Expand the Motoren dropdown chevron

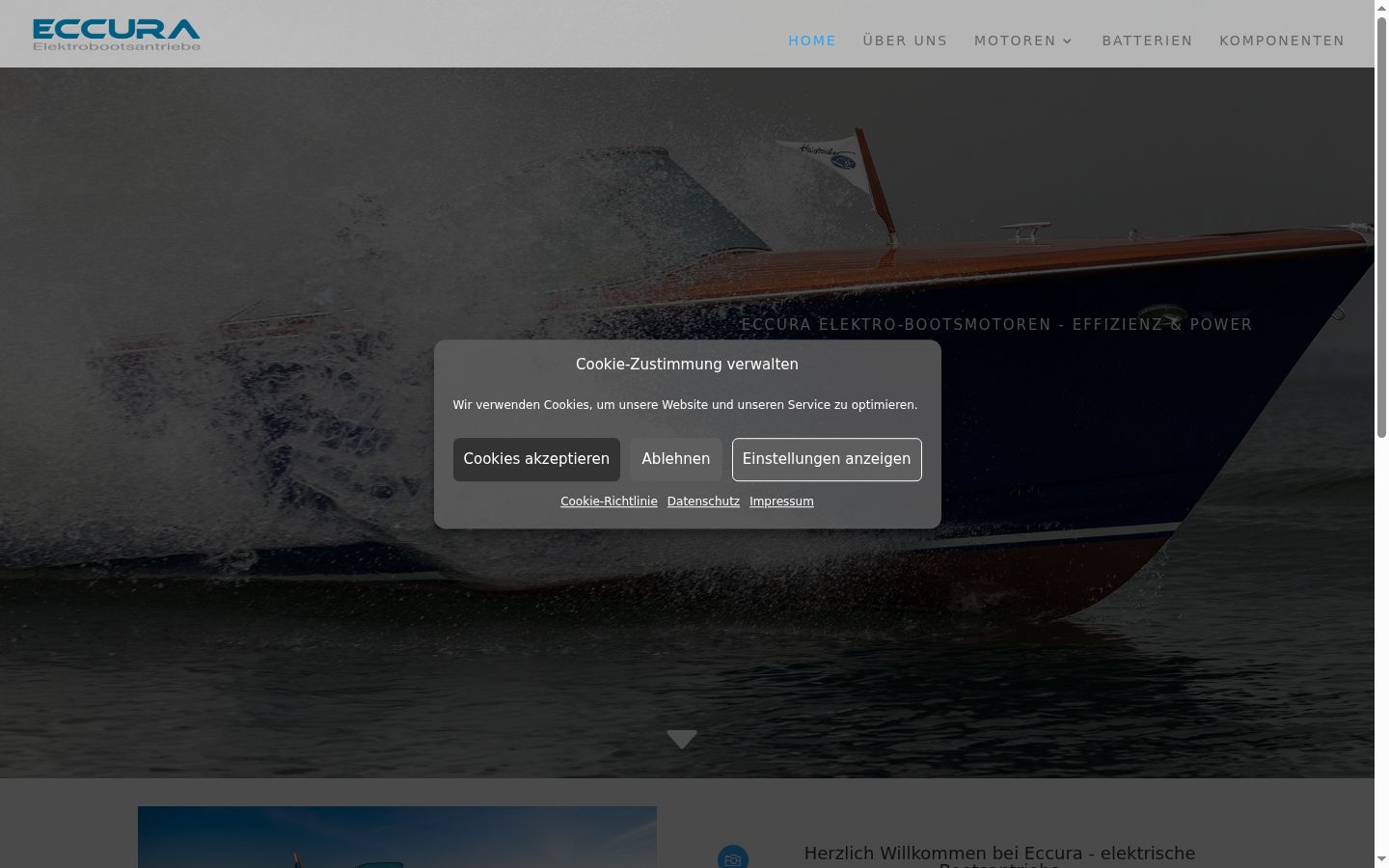1067,41
